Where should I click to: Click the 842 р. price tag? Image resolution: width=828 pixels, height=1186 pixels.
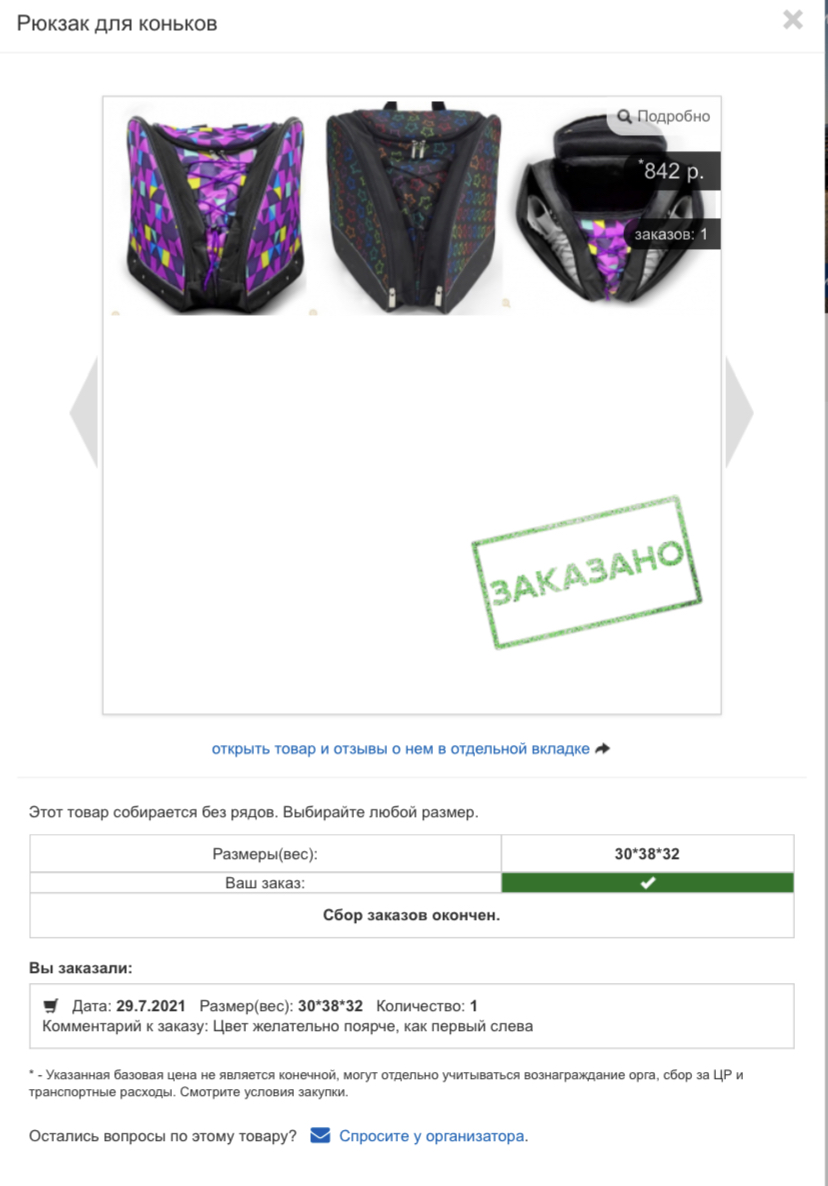point(672,171)
